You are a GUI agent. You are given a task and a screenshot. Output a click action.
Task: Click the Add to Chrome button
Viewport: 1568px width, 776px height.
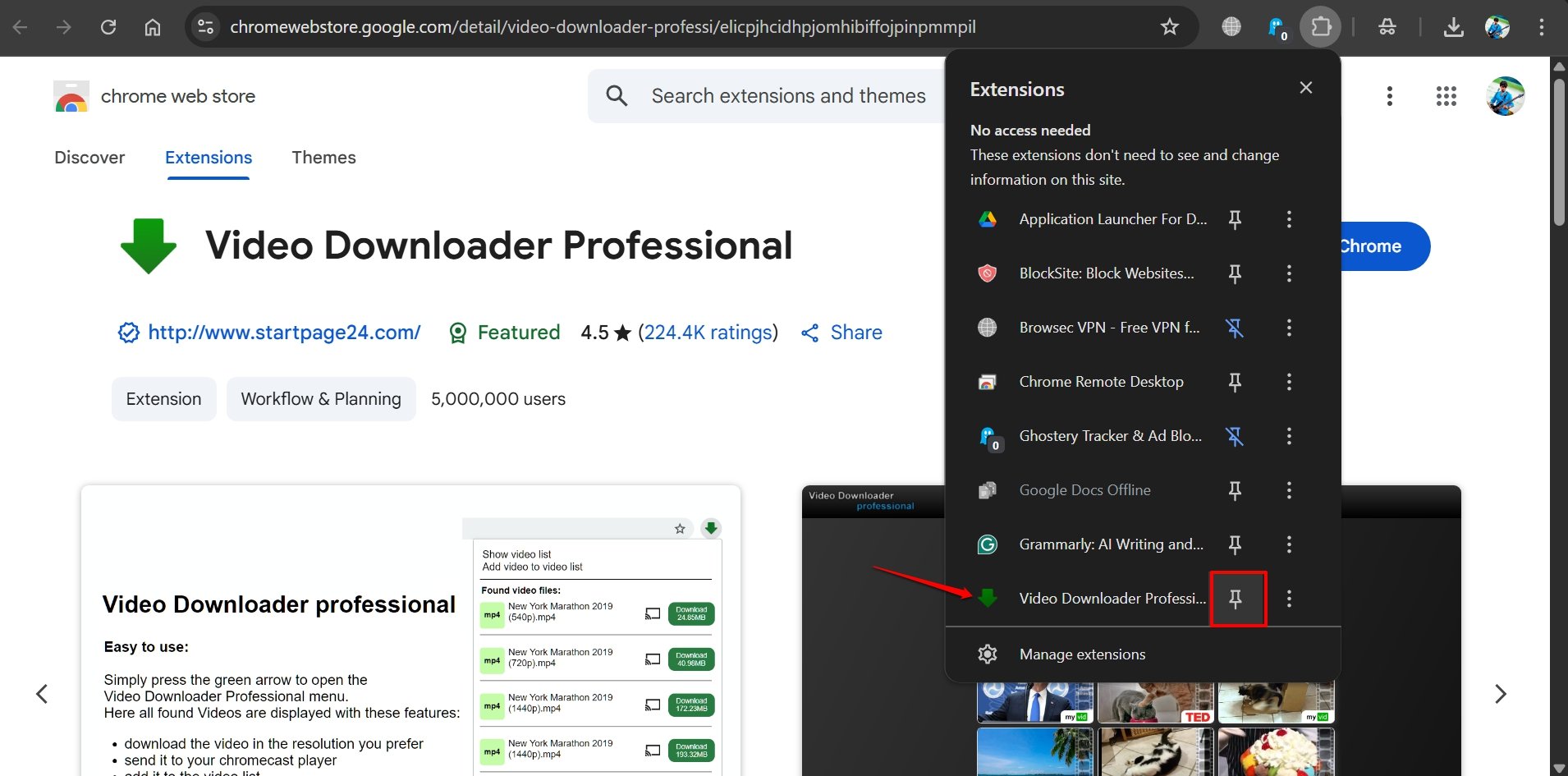1386,246
